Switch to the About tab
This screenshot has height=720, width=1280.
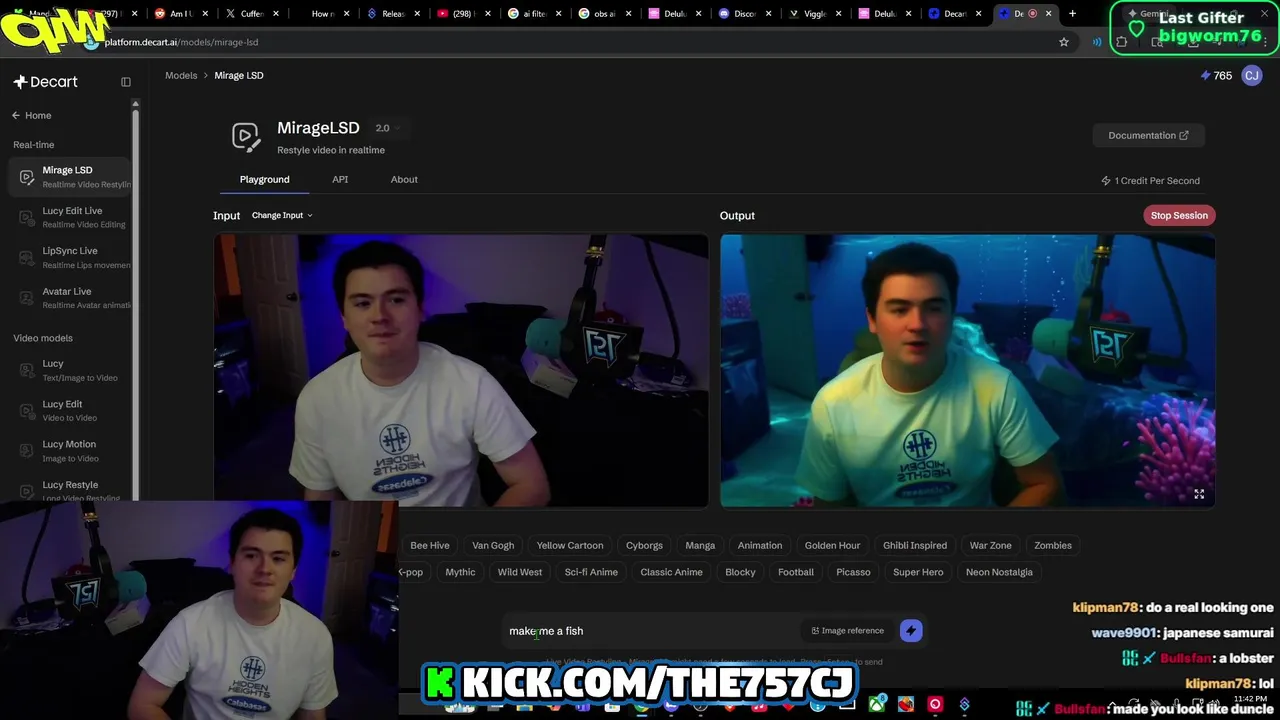coord(404,179)
